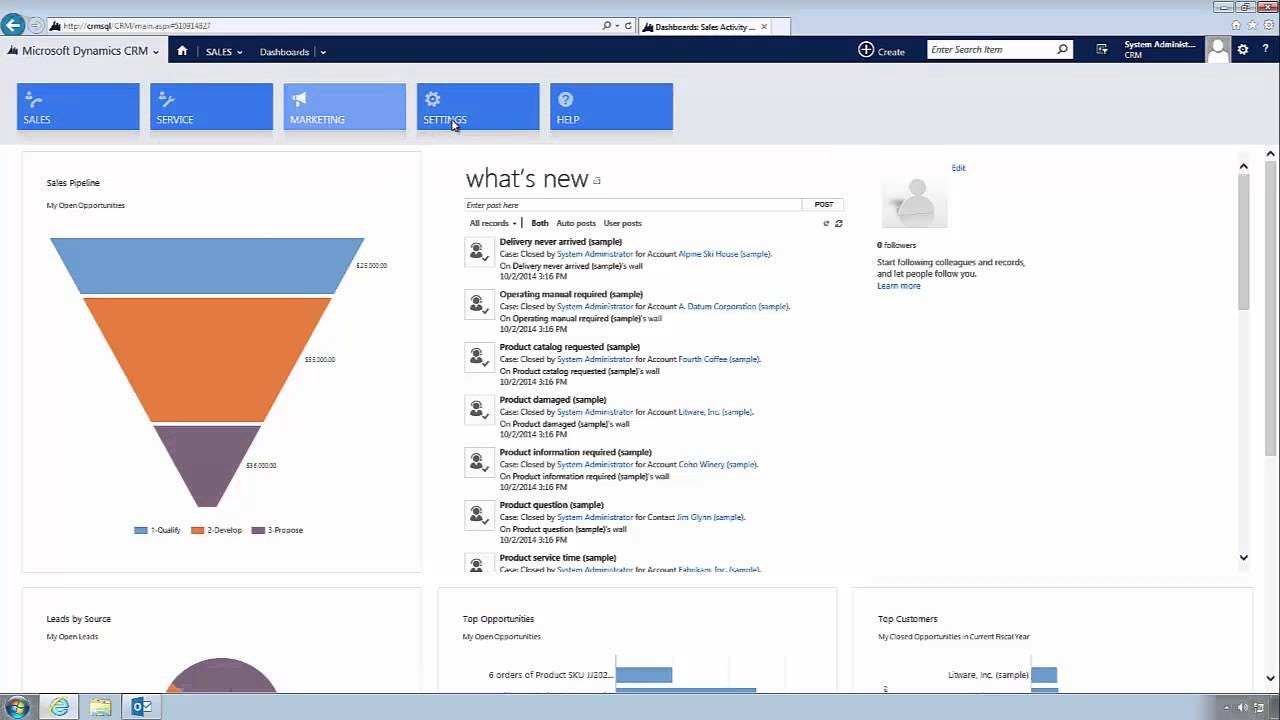Open the gear options icon in header

click(x=1243, y=49)
